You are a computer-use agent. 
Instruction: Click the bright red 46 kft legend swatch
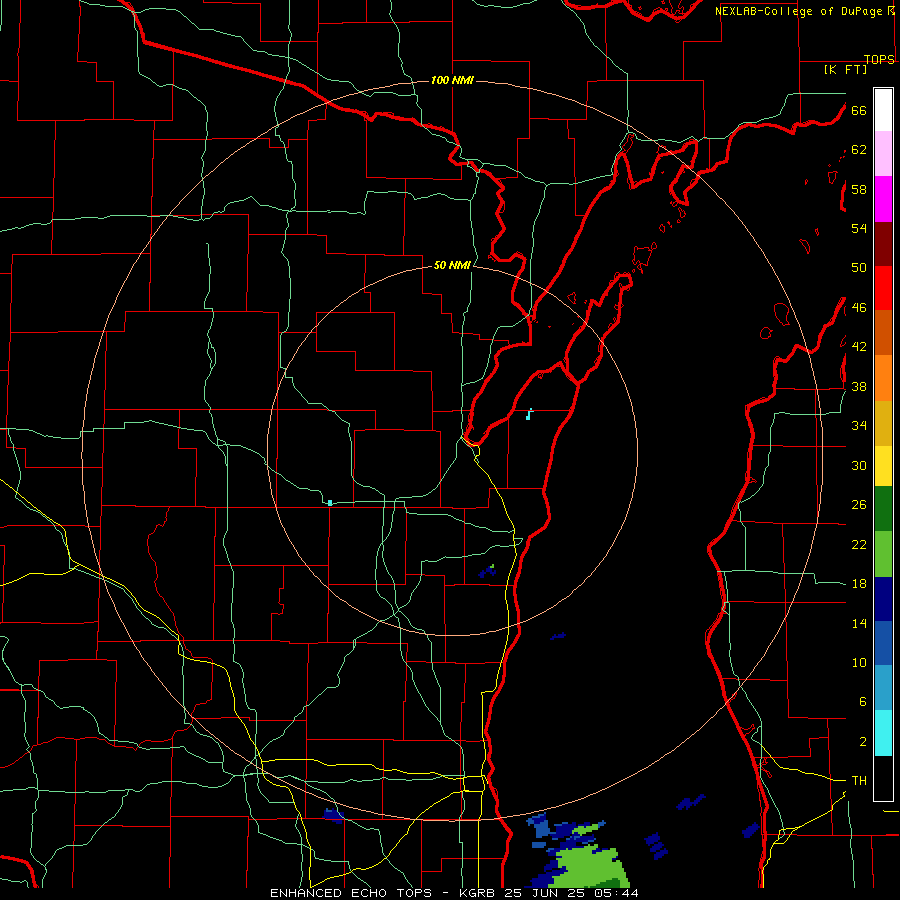[x=883, y=288]
